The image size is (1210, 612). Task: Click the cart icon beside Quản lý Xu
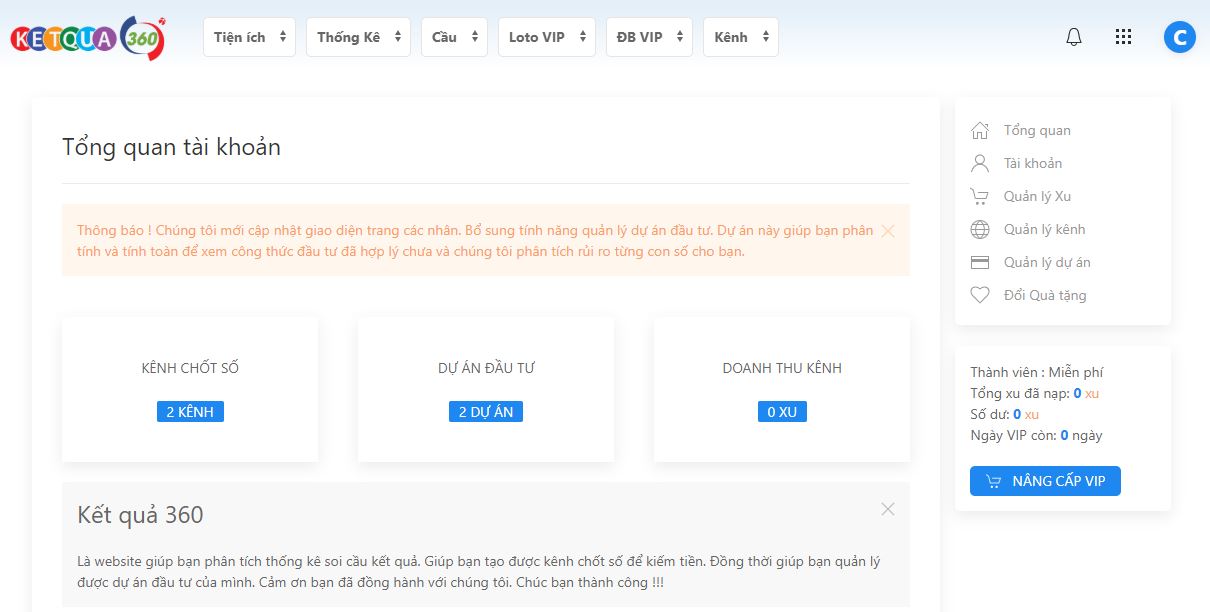tap(980, 197)
